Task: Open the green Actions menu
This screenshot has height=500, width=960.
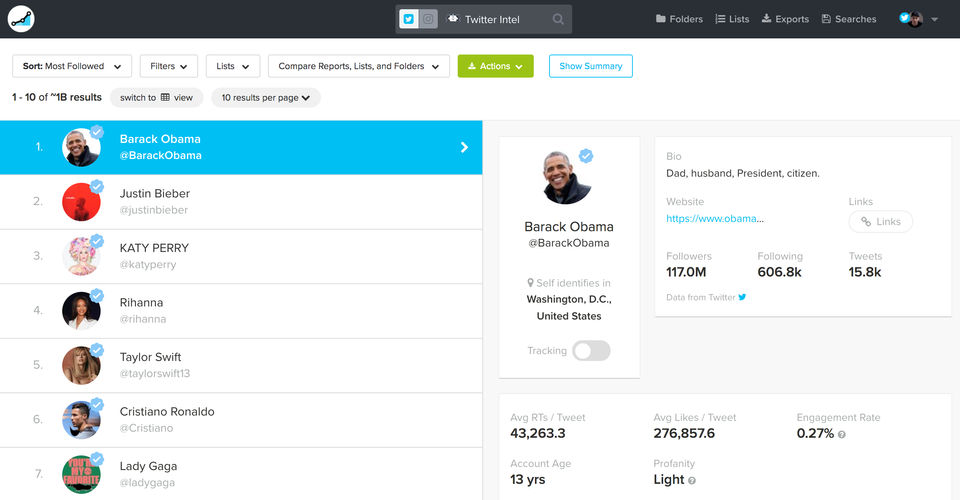Action: tap(495, 66)
